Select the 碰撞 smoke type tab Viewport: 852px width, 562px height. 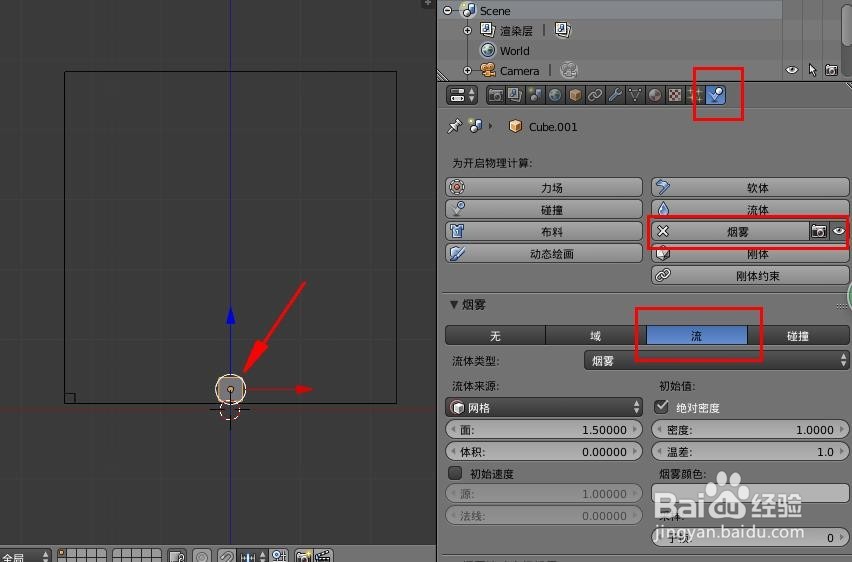(798, 335)
